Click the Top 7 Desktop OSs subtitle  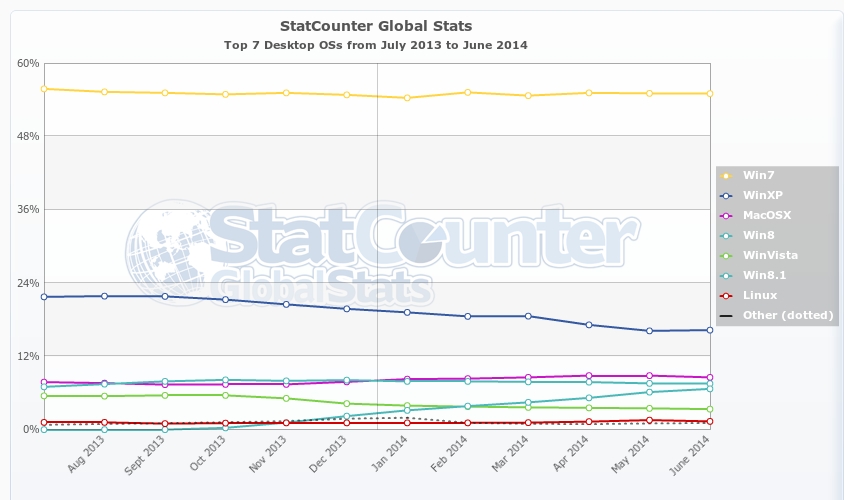click(x=375, y=45)
